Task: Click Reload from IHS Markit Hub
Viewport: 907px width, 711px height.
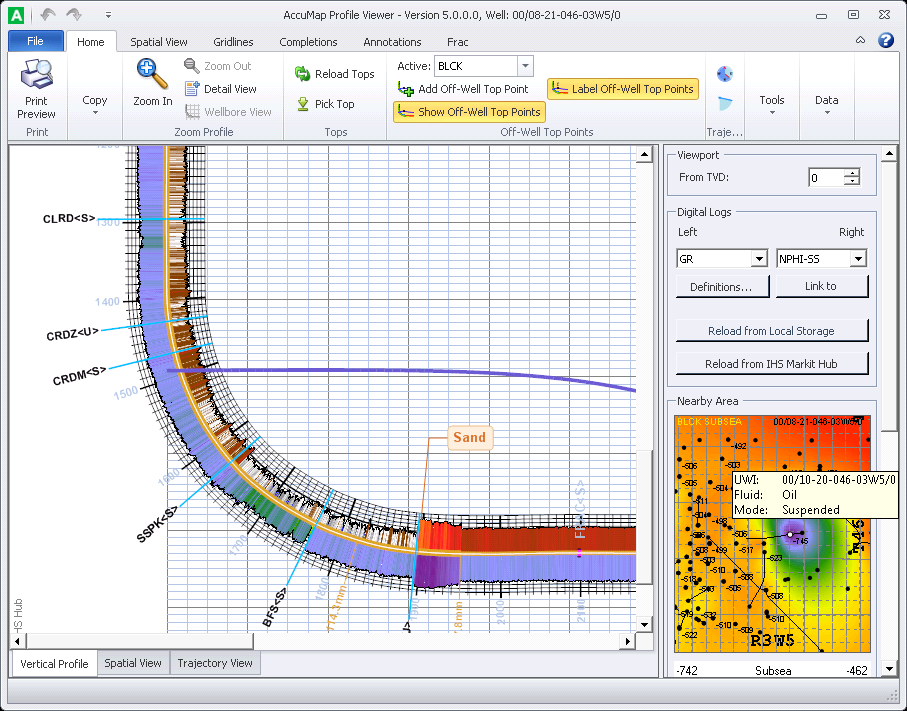Action: [771, 363]
